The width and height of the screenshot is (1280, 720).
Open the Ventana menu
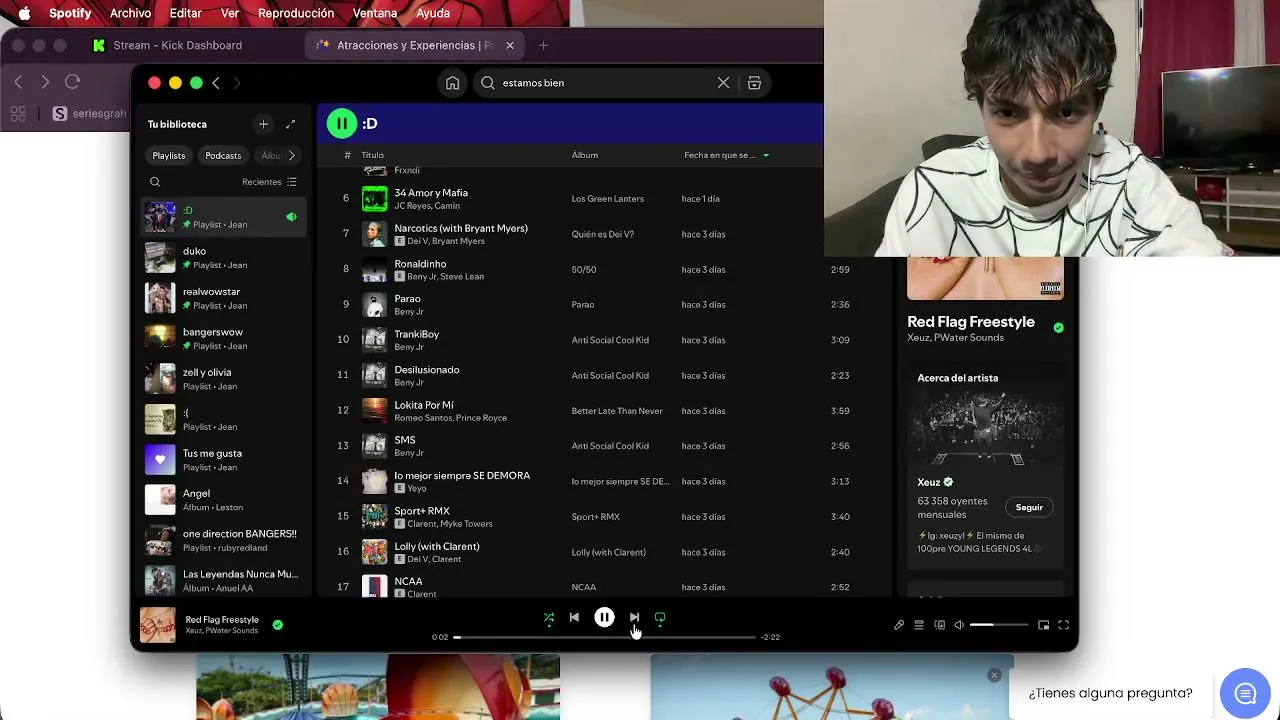click(x=375, y=13)
